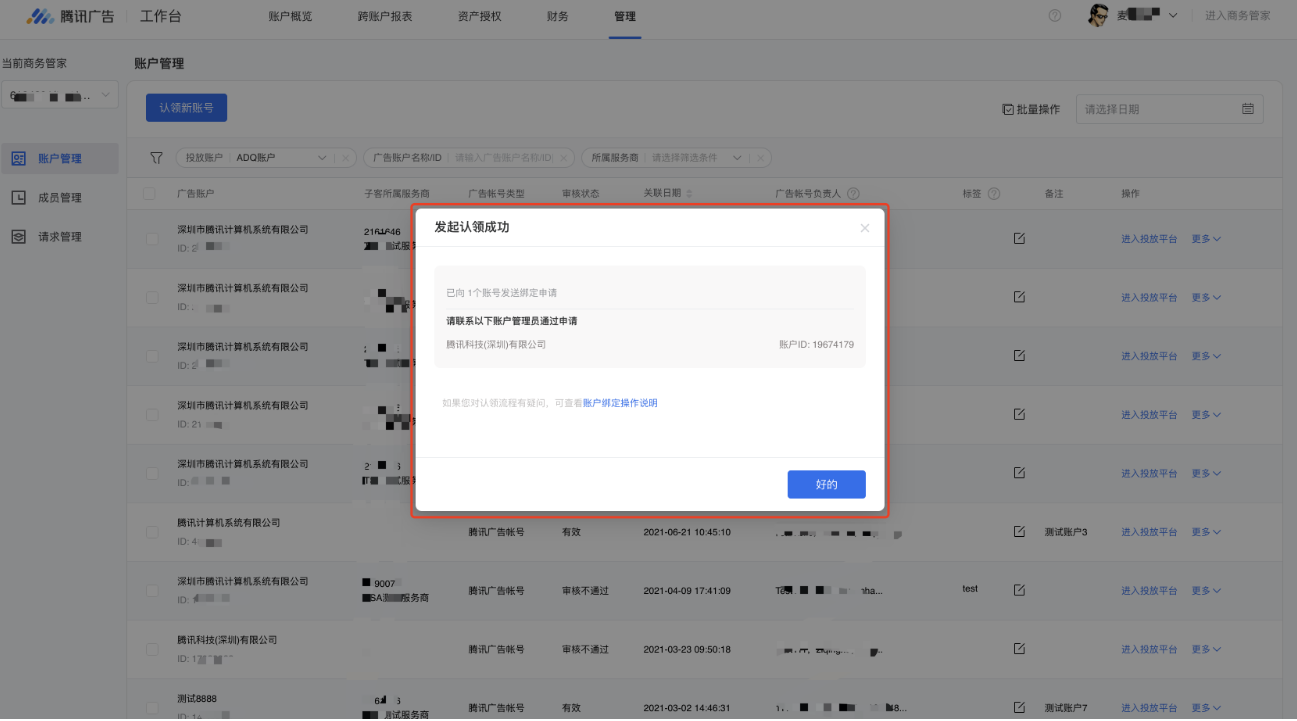The height and width of the screenshot is (721, 1297).
Task: Edit remark icon for 测试账户7 row
Action: [1019, 708]
